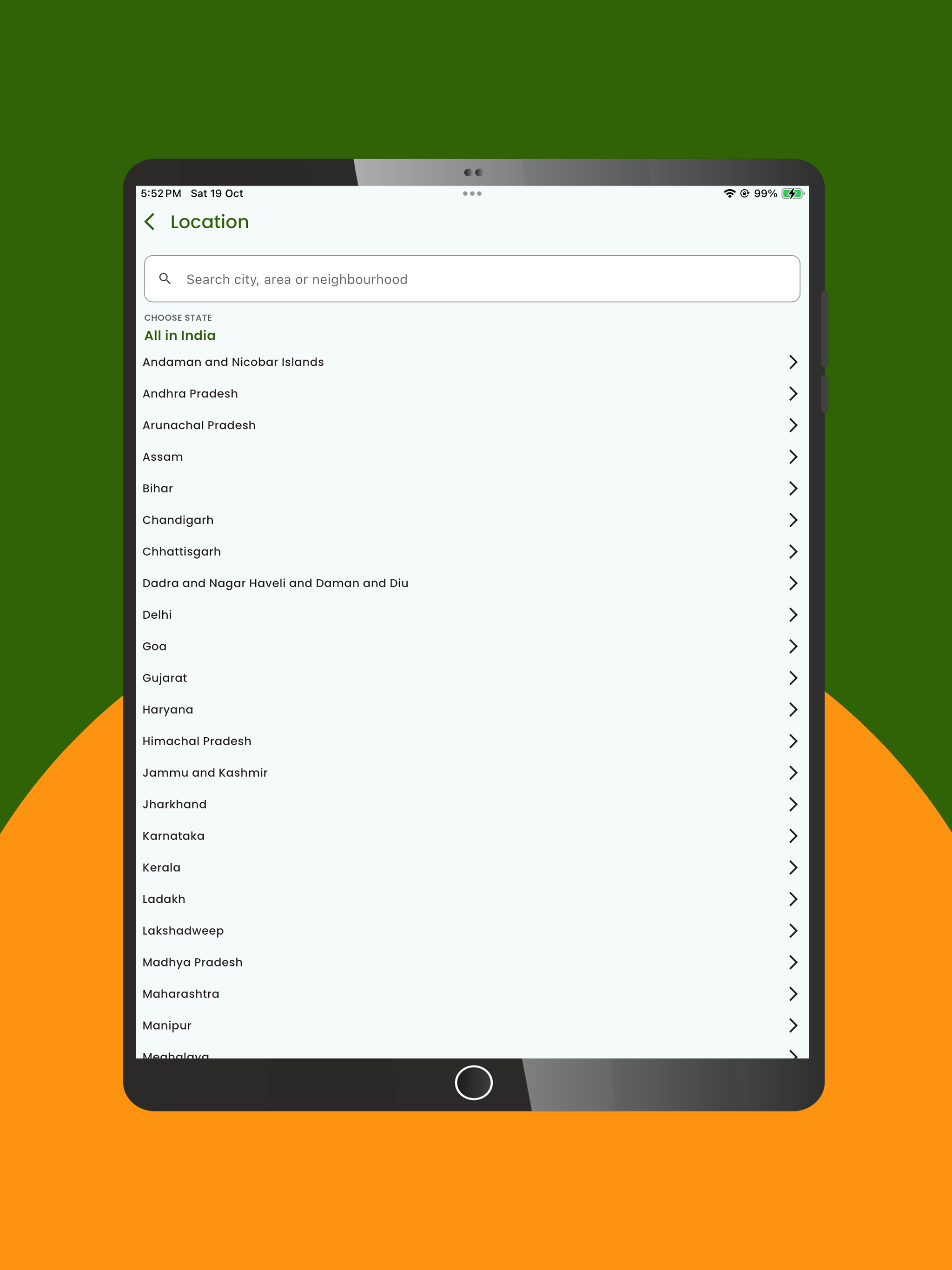Choose Arunachal Pradesh state
The image size is (952, 1270).
(x=199, y=425)
